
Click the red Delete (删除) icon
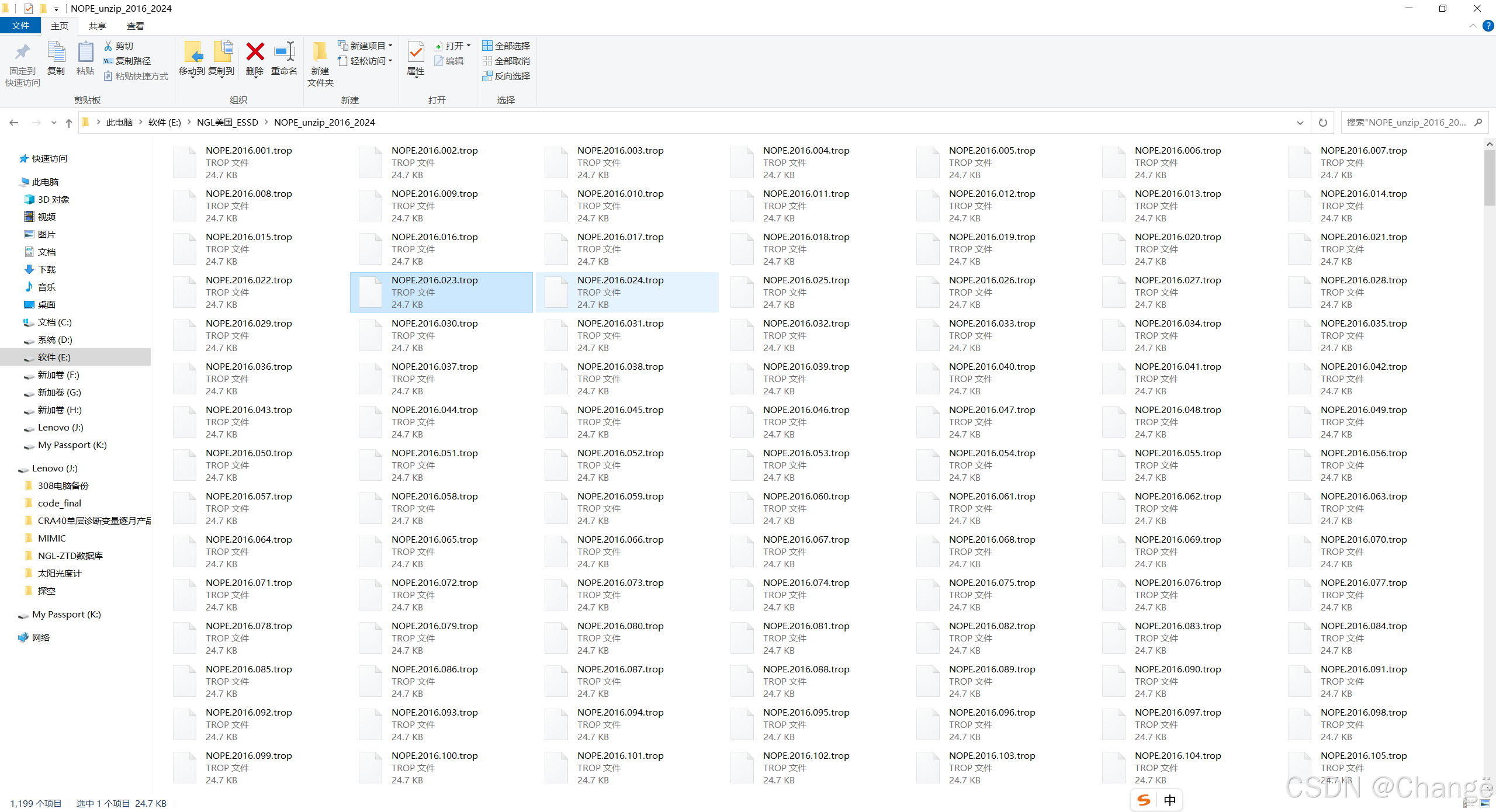pyautogui.click(x=255, y=53)
